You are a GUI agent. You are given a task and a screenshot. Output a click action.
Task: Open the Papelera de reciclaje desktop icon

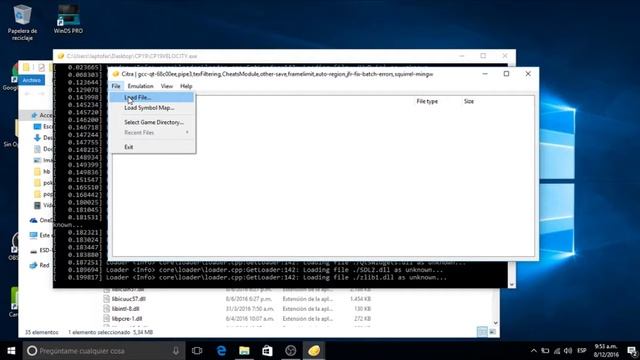click(22, 23)
